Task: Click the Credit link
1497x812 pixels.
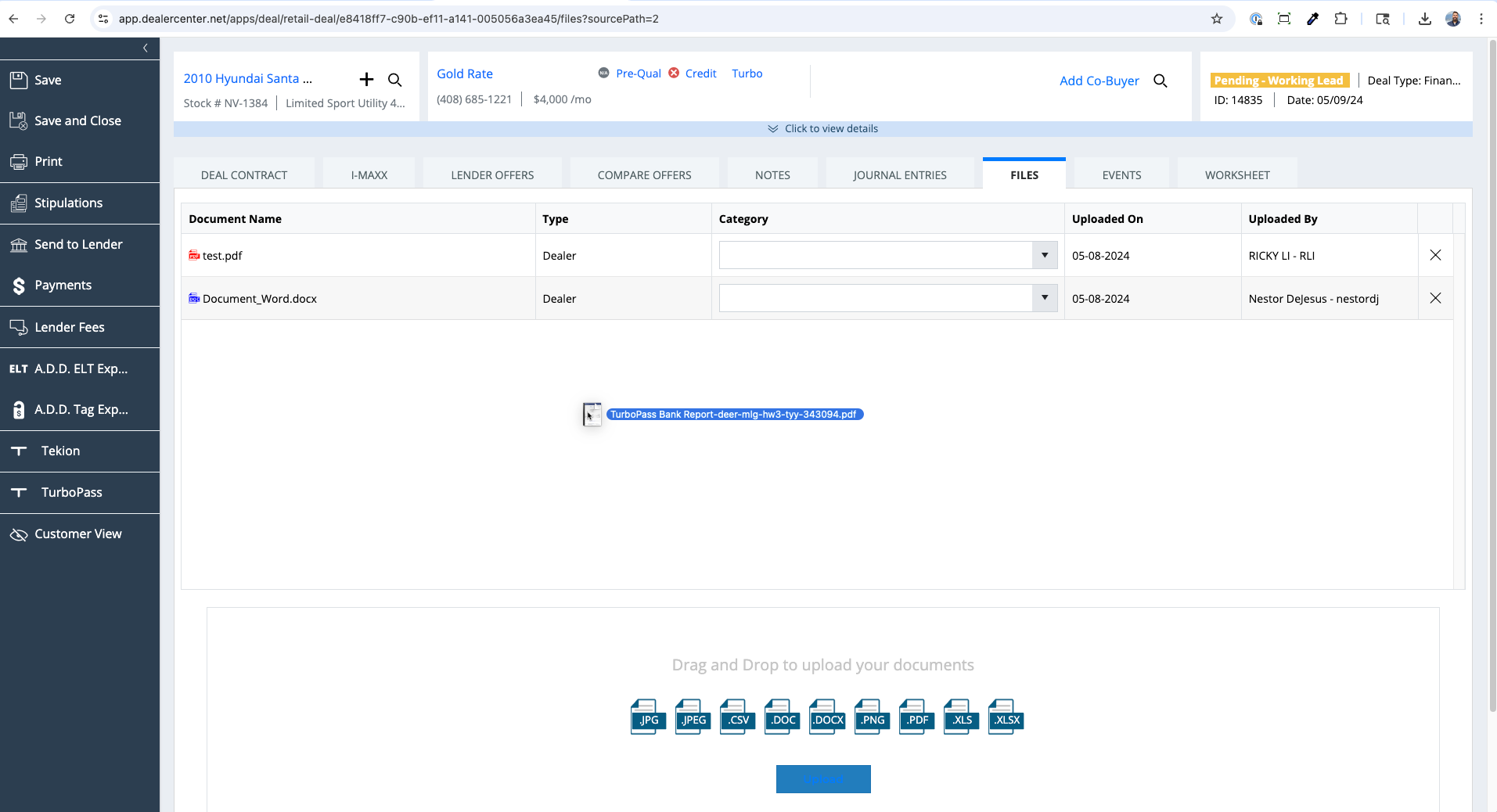Action: tap(700, 74)
